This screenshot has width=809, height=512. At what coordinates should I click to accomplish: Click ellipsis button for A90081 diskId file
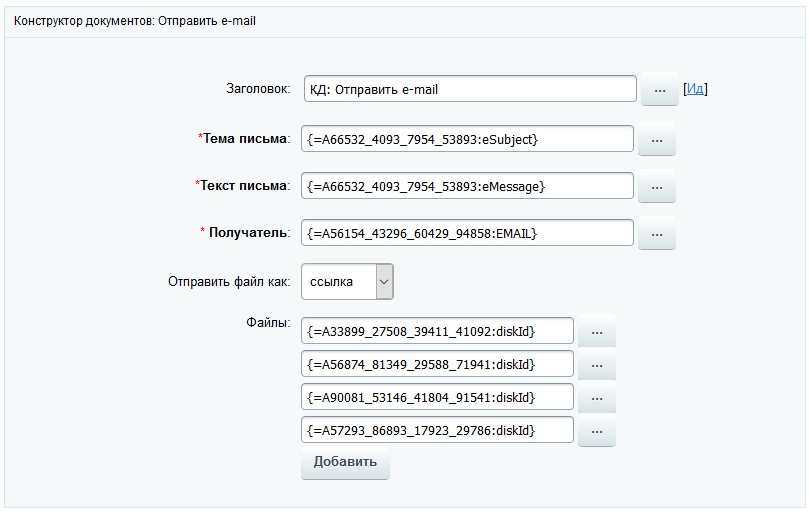pyautogui.click(x=597, y=398)
